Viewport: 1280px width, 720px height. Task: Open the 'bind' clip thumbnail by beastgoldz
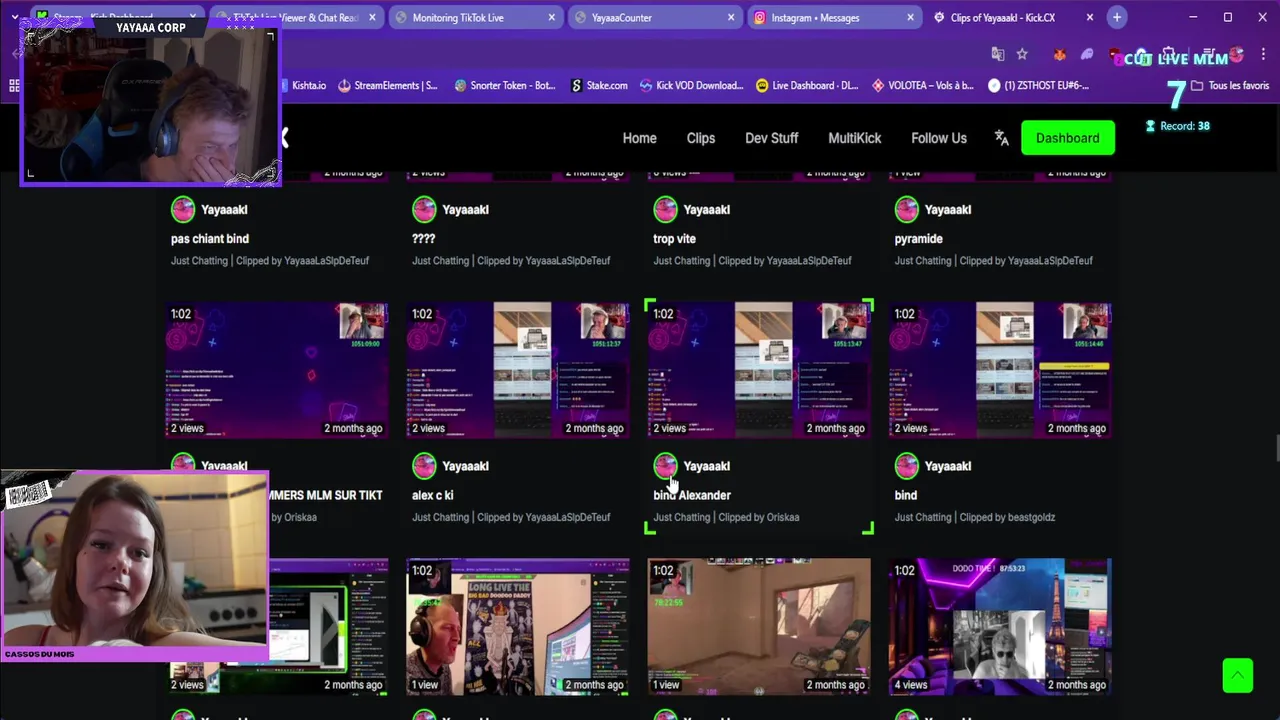coord(999,370)
